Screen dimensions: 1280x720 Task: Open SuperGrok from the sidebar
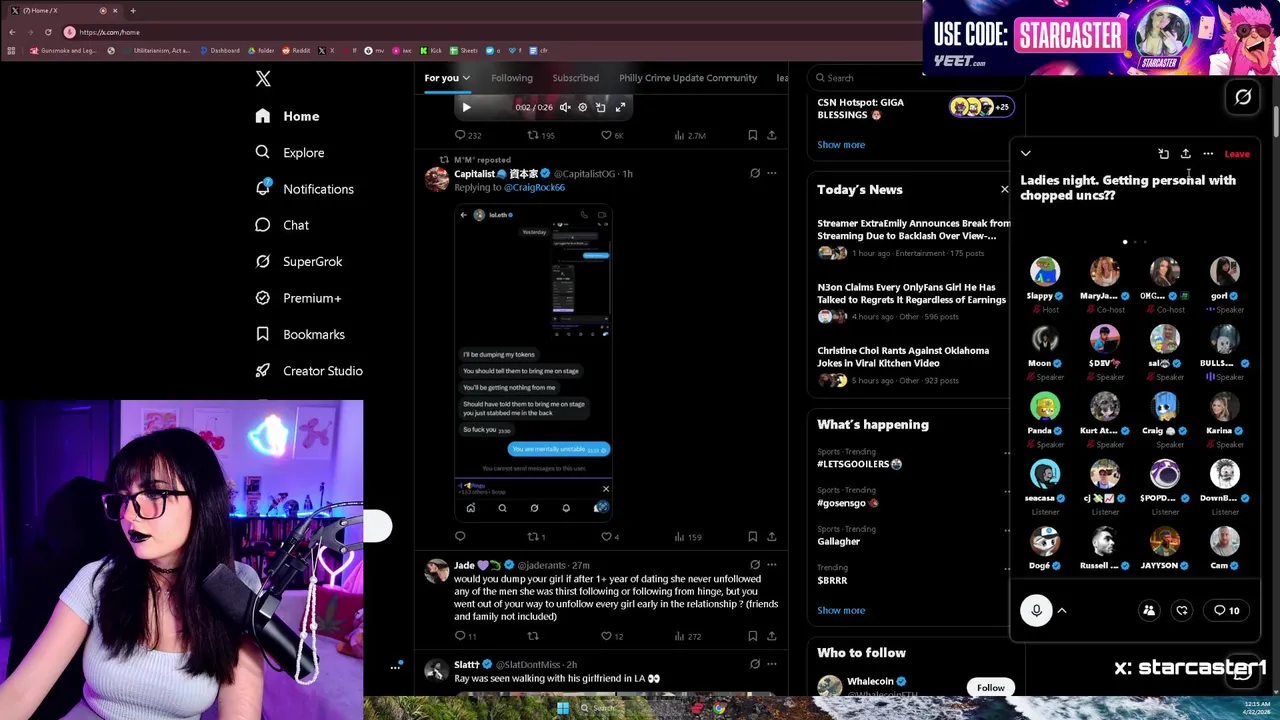point(298,261)
